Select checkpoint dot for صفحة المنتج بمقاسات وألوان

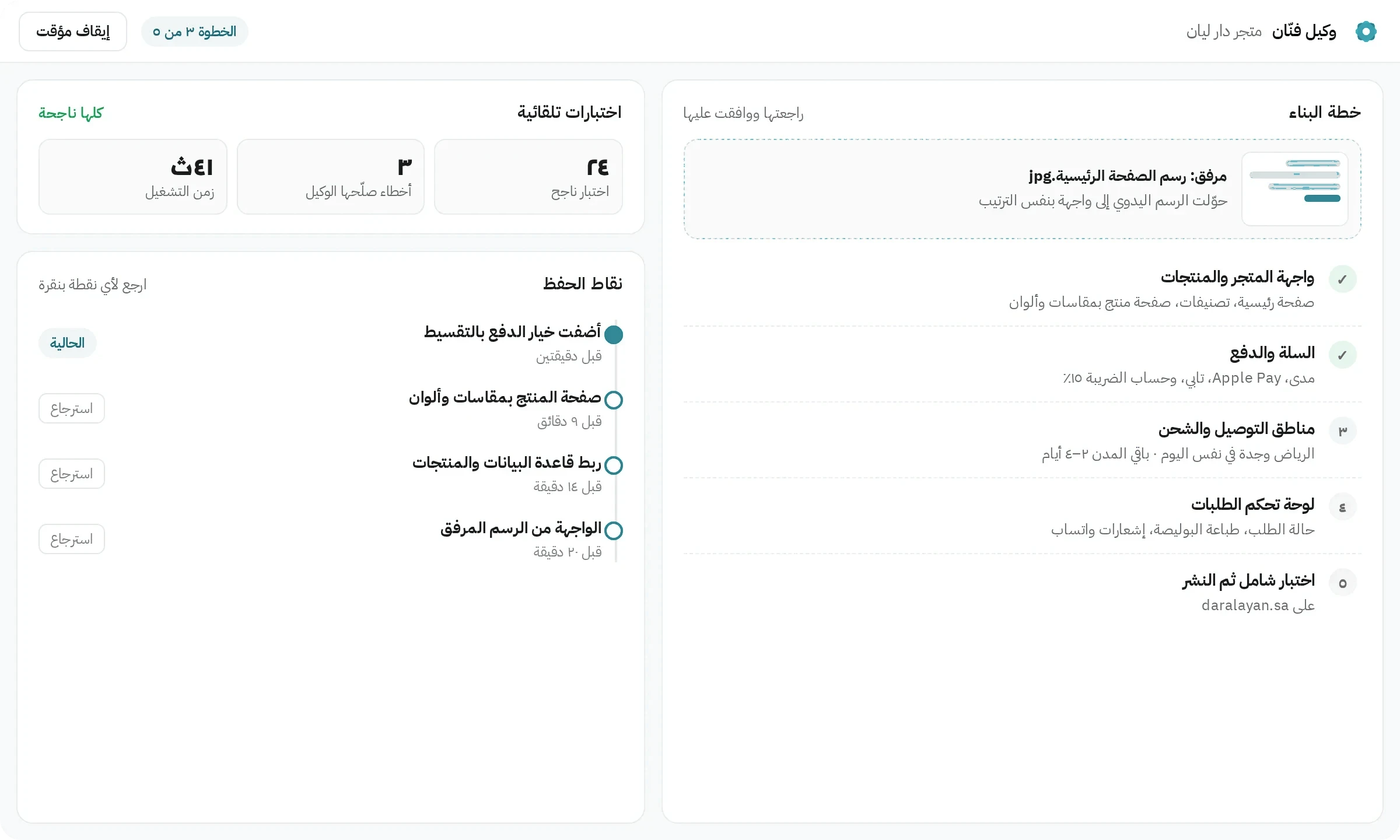tap(614, 400)
